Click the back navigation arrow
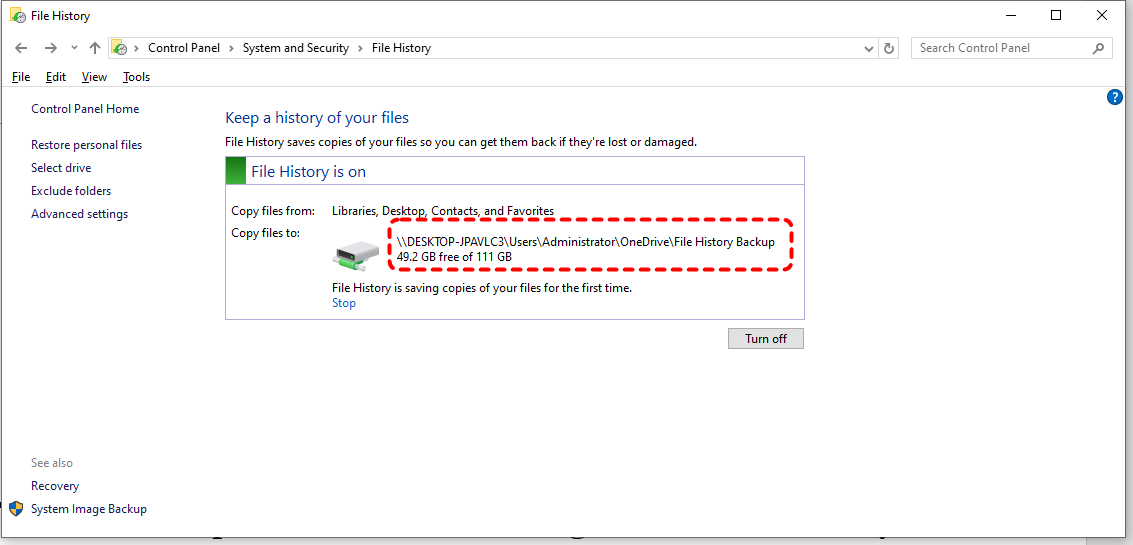This screenshot has height=545, width=1133. coord(21,48)
